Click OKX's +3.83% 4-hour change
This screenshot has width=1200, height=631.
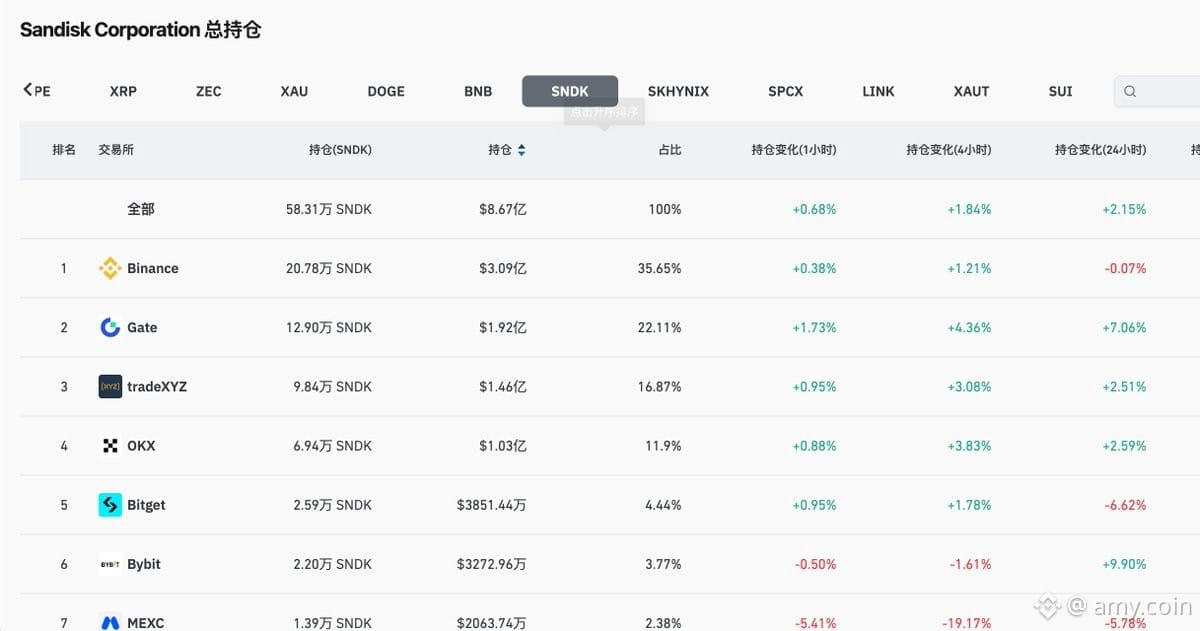tap(969, 445)
